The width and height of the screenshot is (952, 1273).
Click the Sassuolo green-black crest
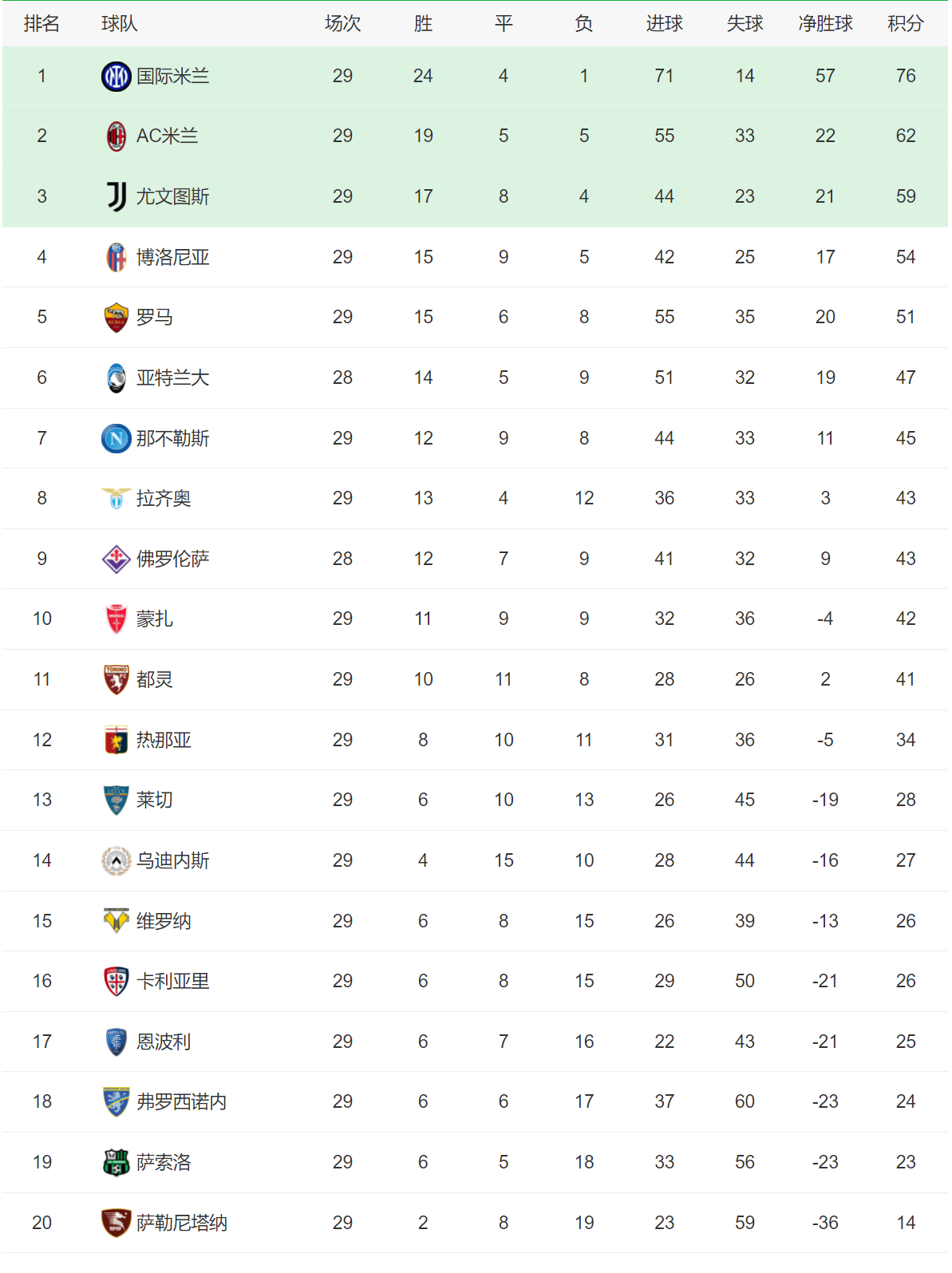(x=117, y=1162)
